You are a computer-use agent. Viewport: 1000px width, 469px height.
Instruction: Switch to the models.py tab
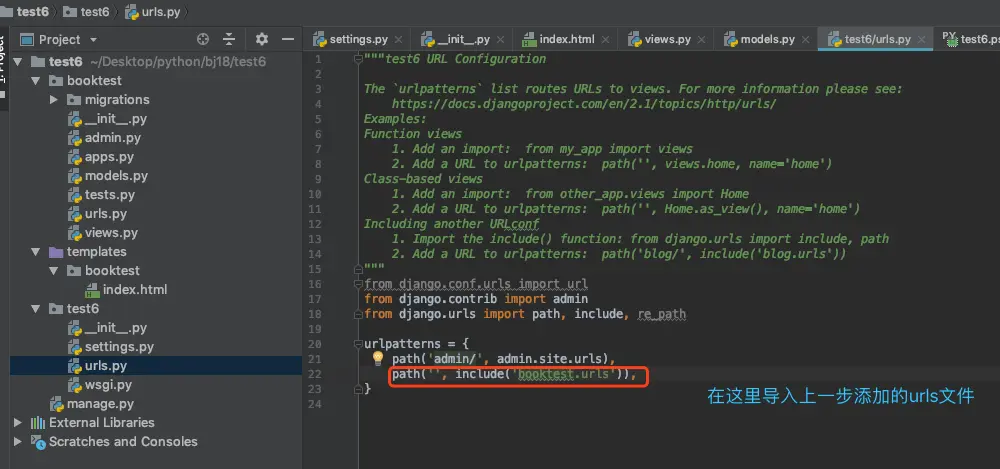point(768,40)
